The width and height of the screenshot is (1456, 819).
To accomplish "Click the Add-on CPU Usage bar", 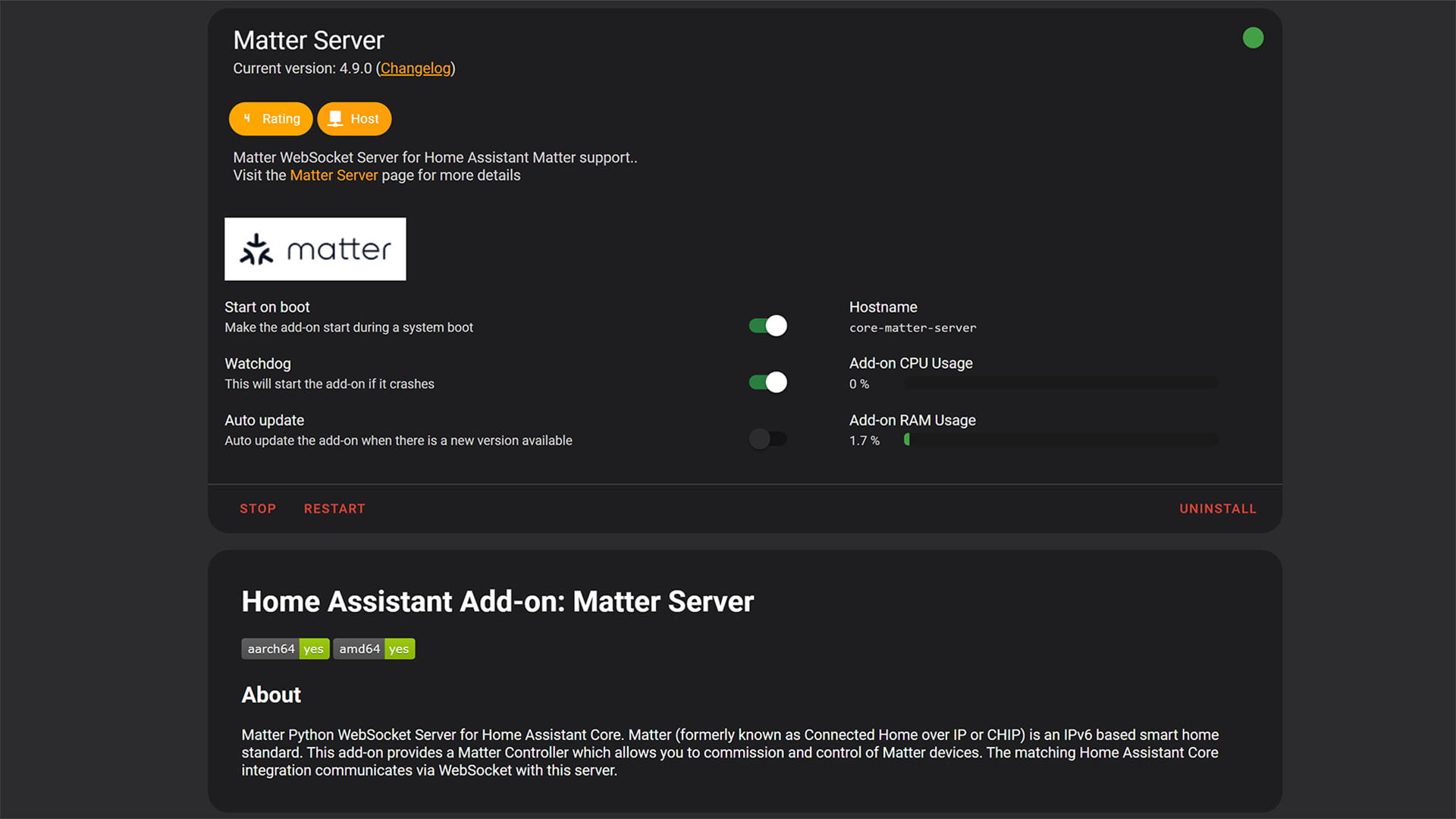I will (1060, 384).
